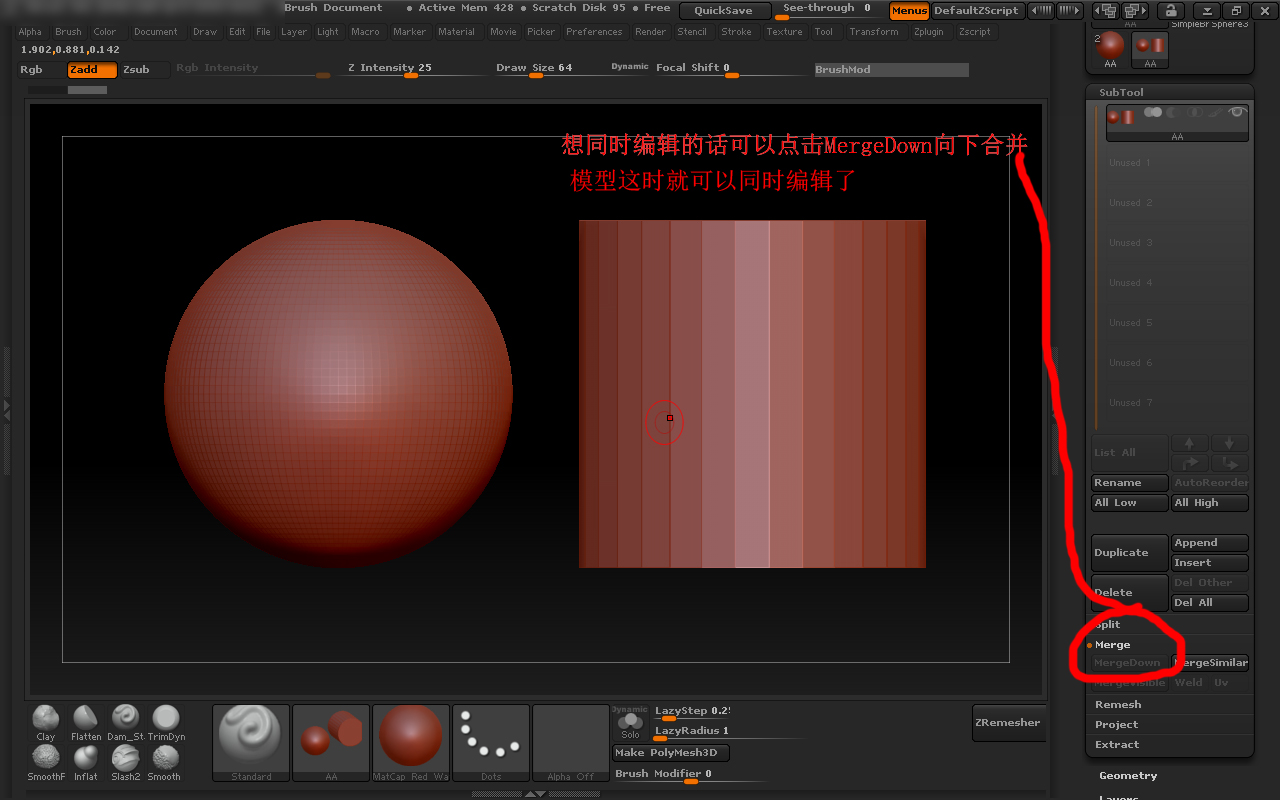This screenshot has height=800, width=1280.
Task: Select the sphere-and-cylinder AA tool thumbnail
Action: pyautogui.click(x=1150, y=49)
